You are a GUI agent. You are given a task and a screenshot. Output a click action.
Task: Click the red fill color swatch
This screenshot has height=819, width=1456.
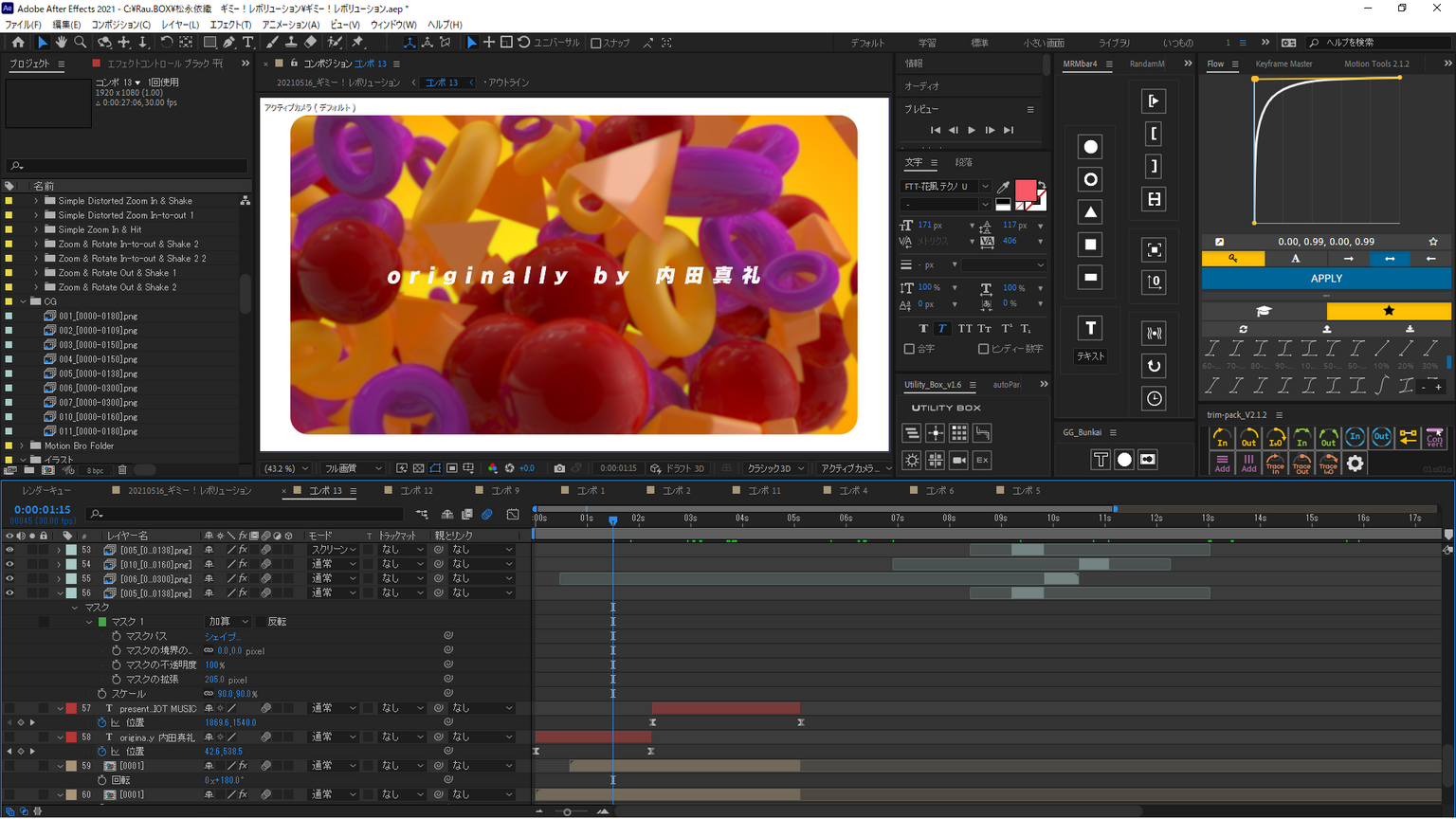coord(1025,190)
